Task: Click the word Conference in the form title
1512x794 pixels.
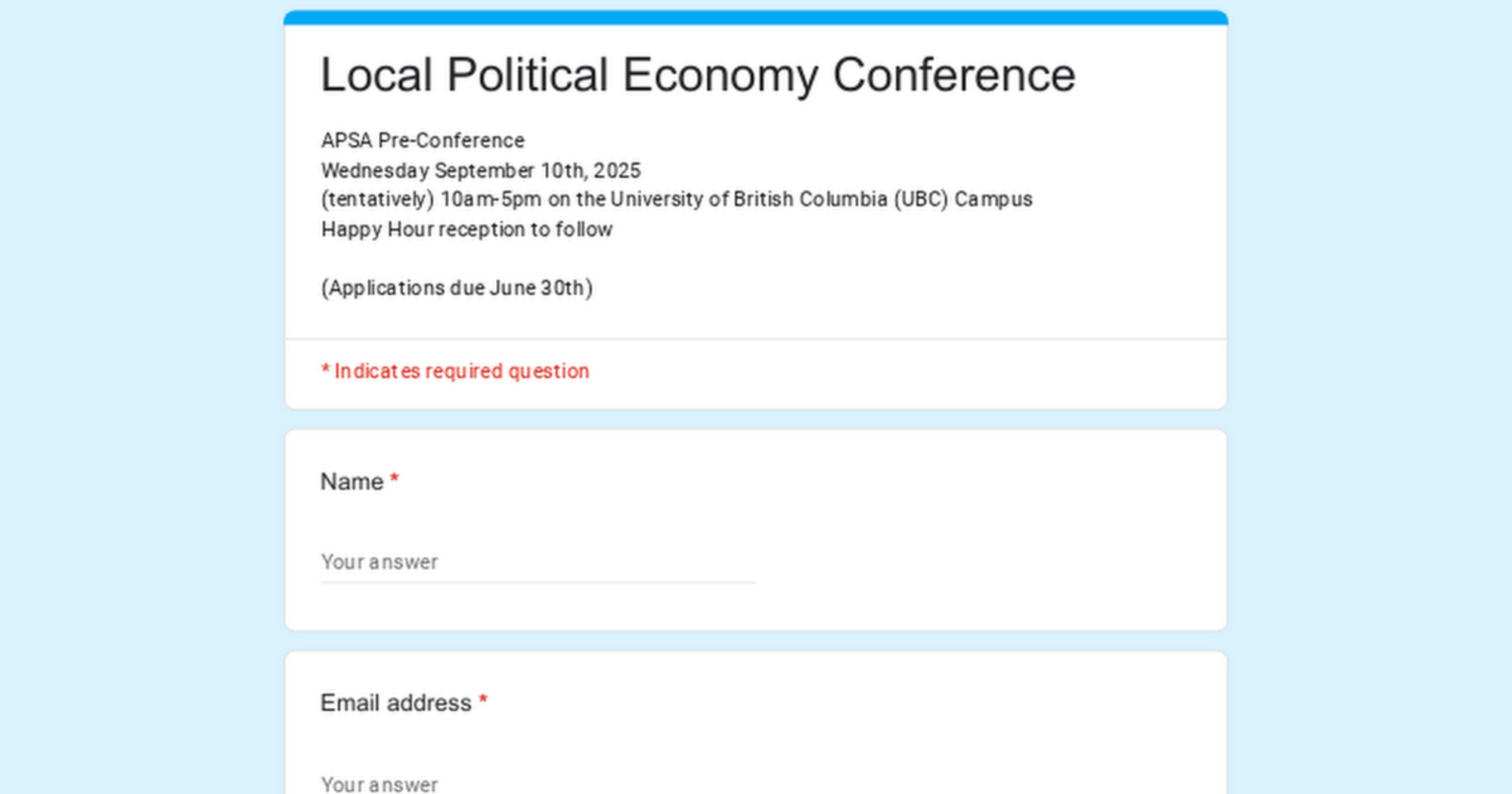Action: (x=953, y=76)
